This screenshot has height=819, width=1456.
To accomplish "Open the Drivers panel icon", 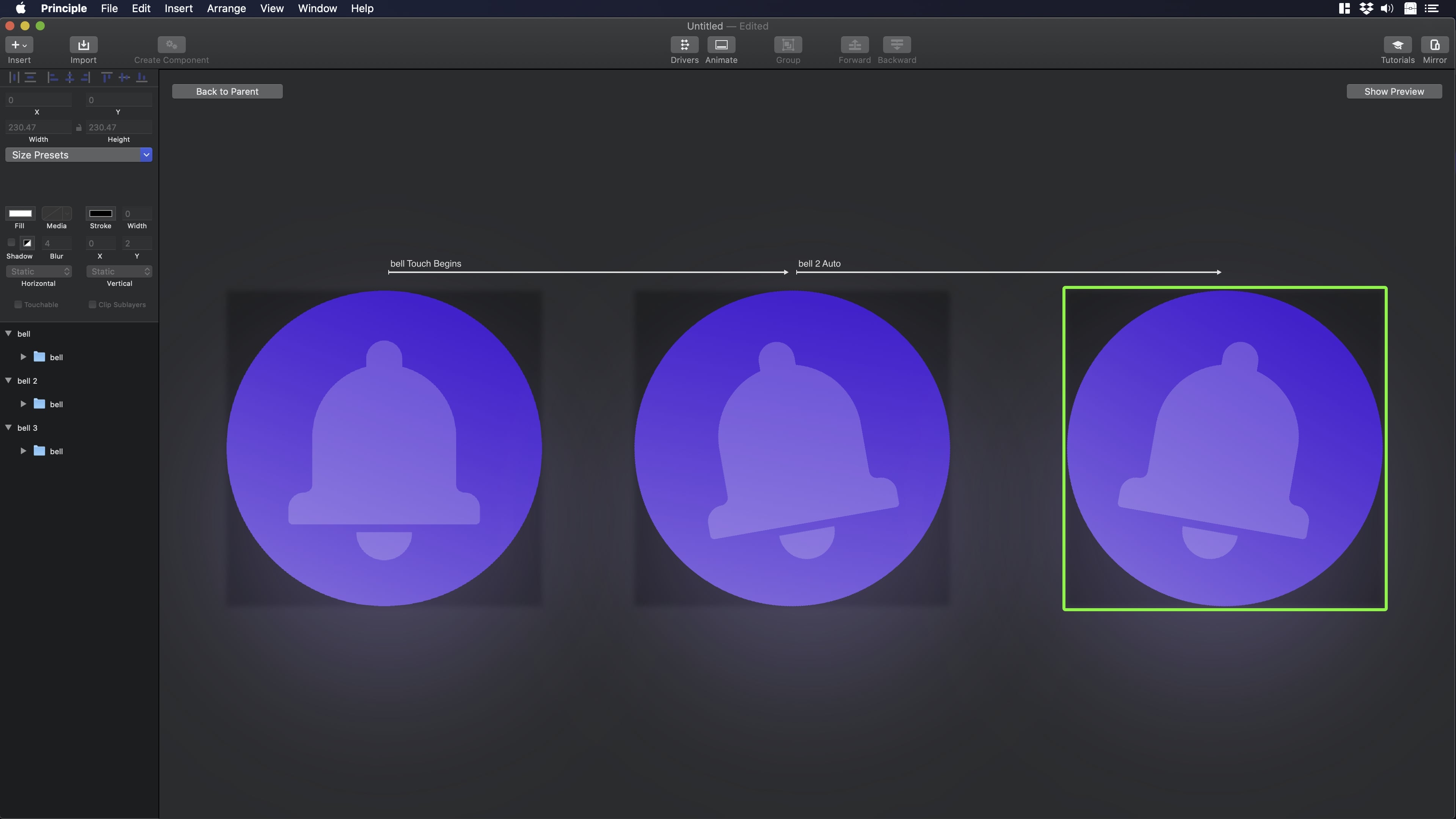I will [684, 45].
